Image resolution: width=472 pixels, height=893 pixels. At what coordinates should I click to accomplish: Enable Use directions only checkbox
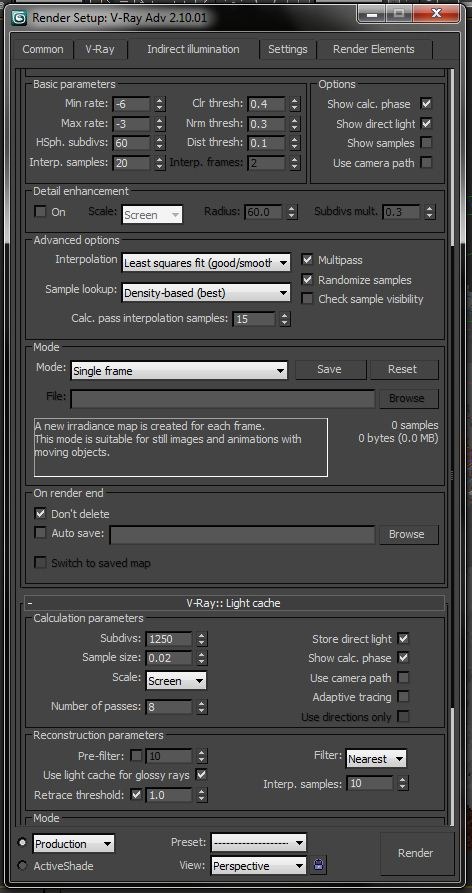click(403, 716)
